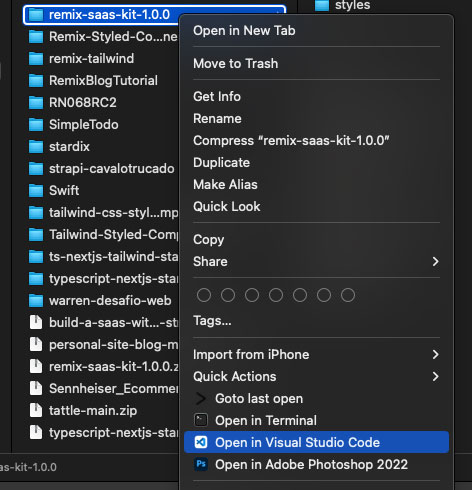This screenshot has height=490, width=472.
Task: Click the Goto last open arrow icon
Action: [x=201, y=399]
